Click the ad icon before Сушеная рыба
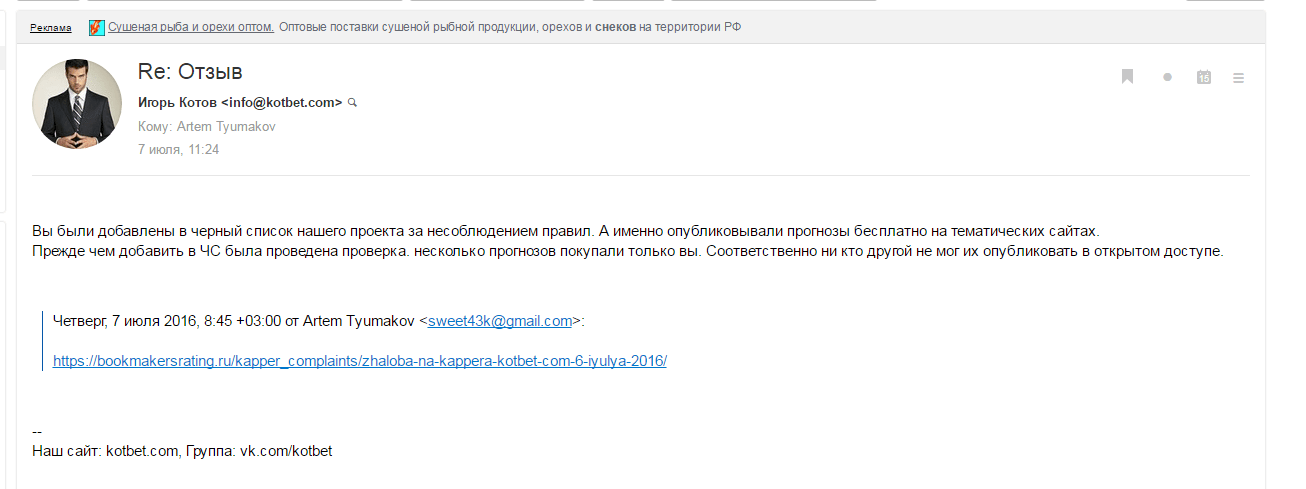The height and width of the screenshot is (489, 1306). tap(96, 27)
